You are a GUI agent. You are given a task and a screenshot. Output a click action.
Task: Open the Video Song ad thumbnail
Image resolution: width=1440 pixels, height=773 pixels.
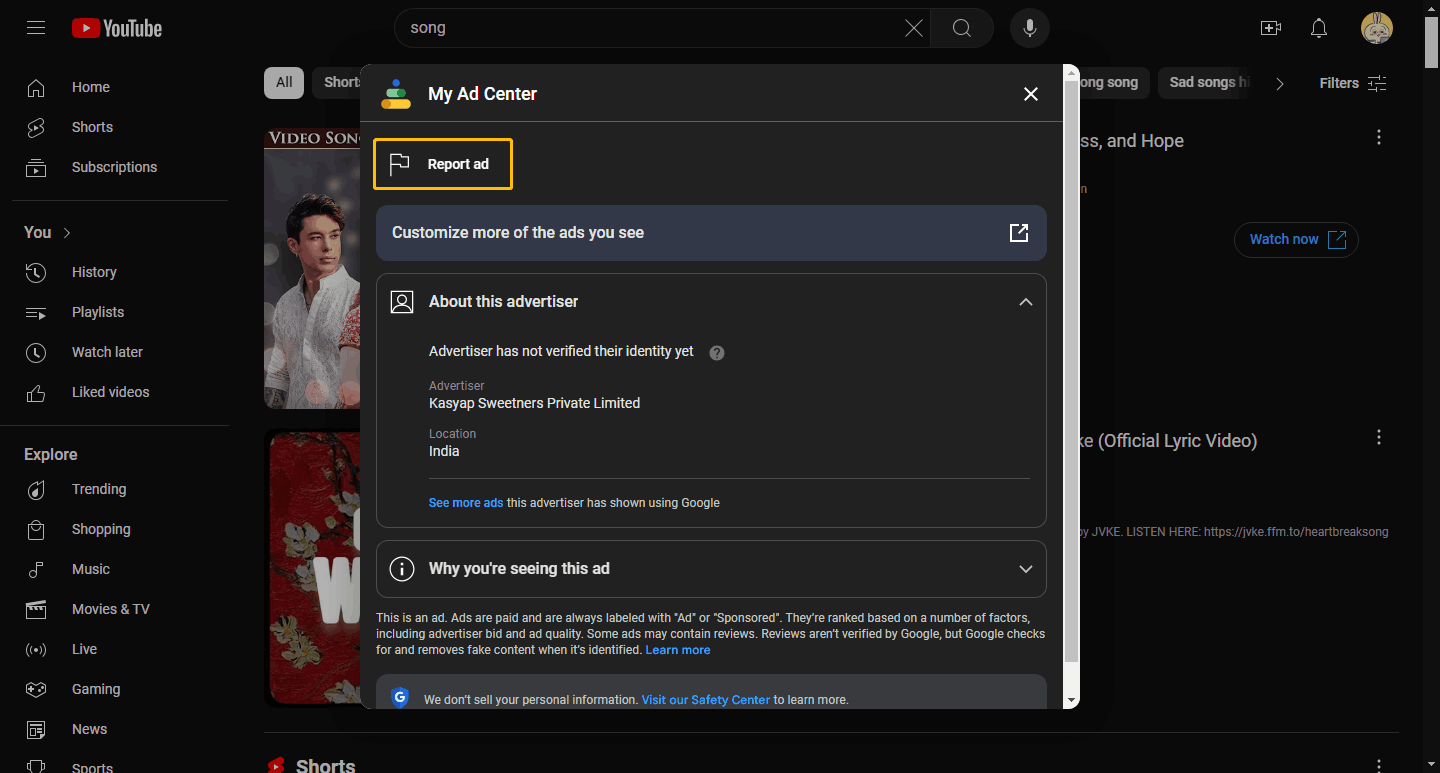click(312, 269)
